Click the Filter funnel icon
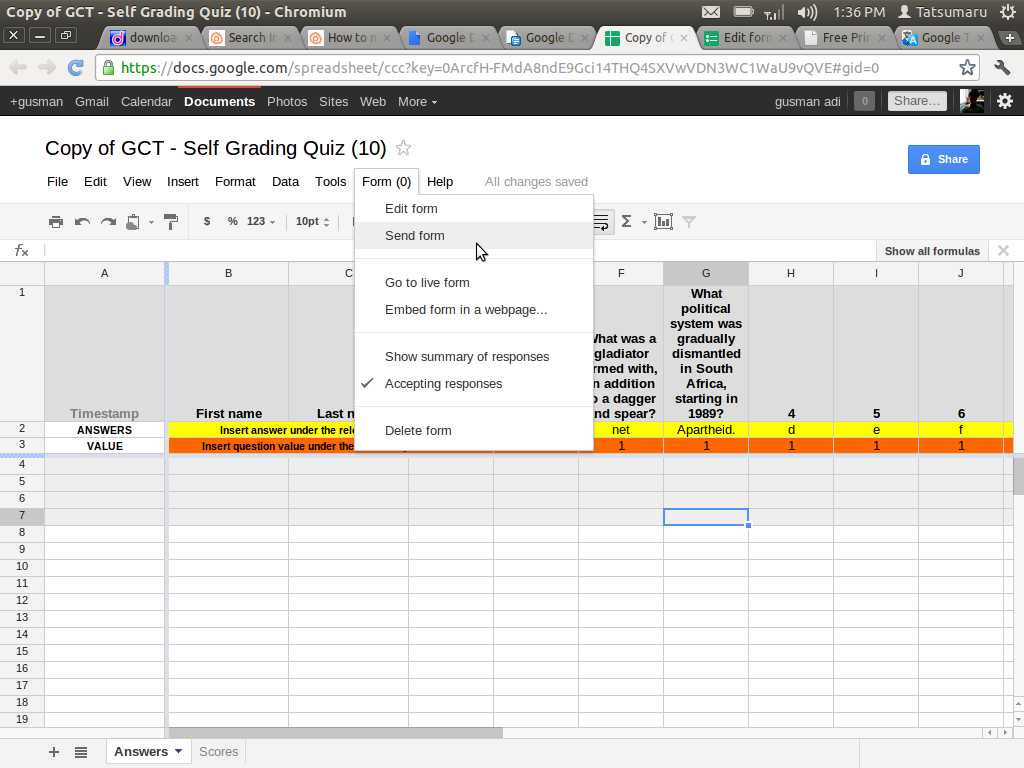The width and height of the screenshot is (1024, 768). [x=688, y=222]
